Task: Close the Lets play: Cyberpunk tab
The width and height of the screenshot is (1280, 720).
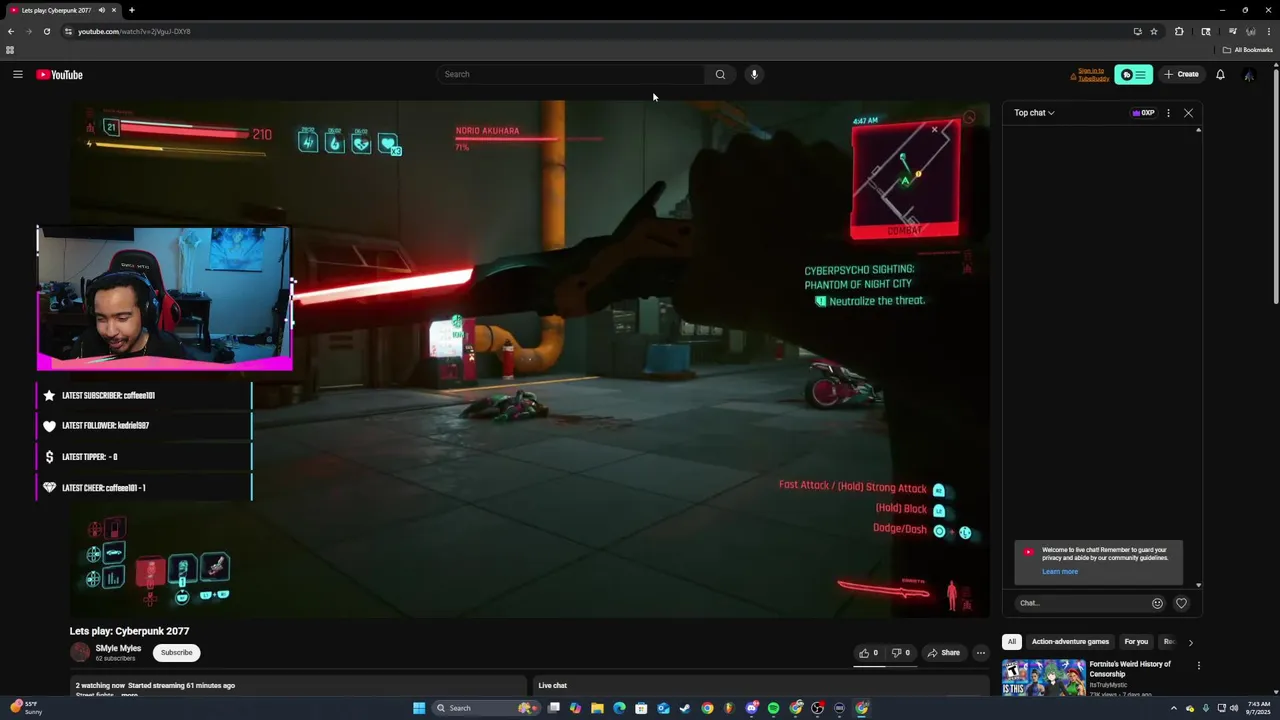Action: 114,10
